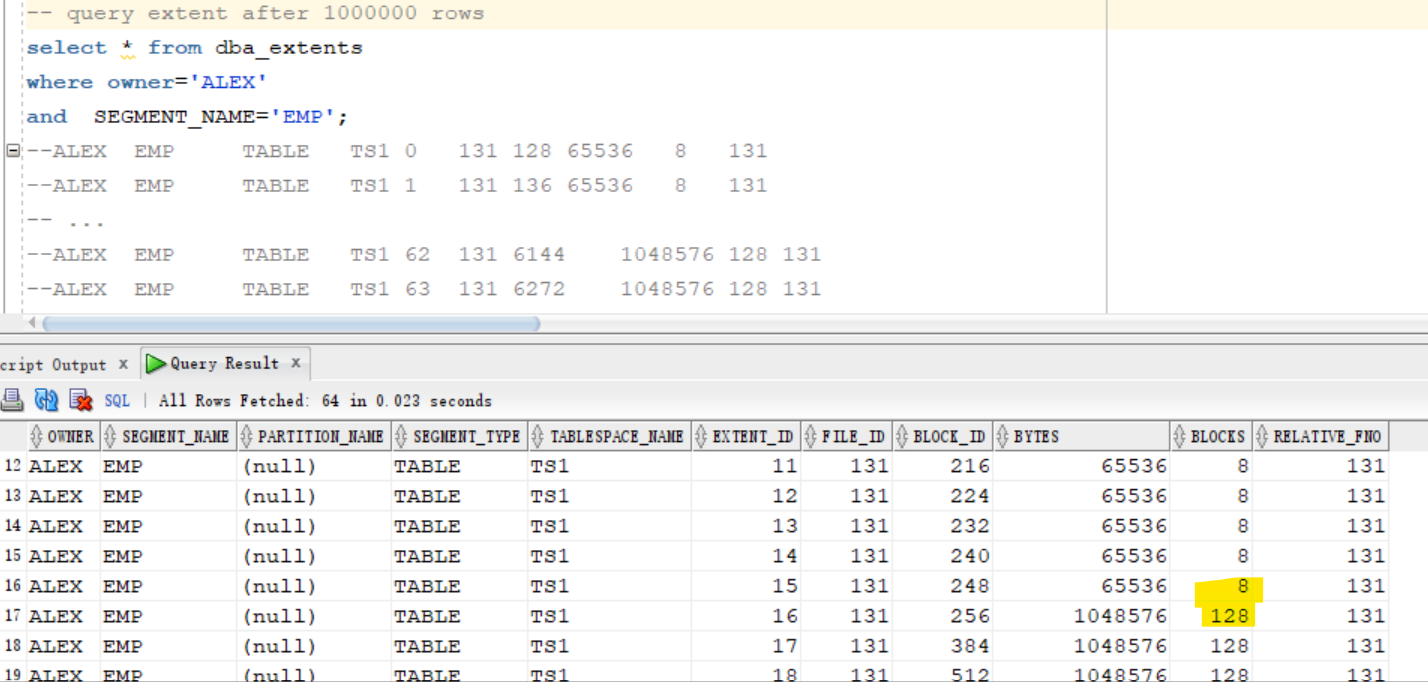Select row number 18 in result grid
This screenshot has height=682, width=1428.
13,646
